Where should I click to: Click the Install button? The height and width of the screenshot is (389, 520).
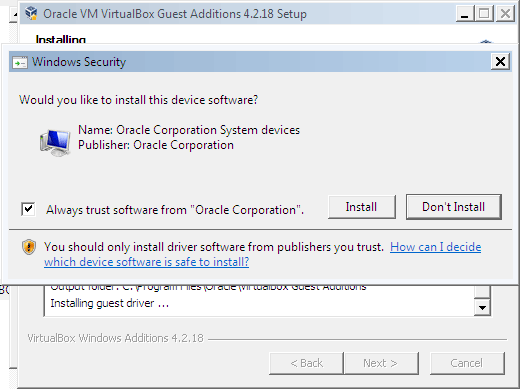[362, 207]
